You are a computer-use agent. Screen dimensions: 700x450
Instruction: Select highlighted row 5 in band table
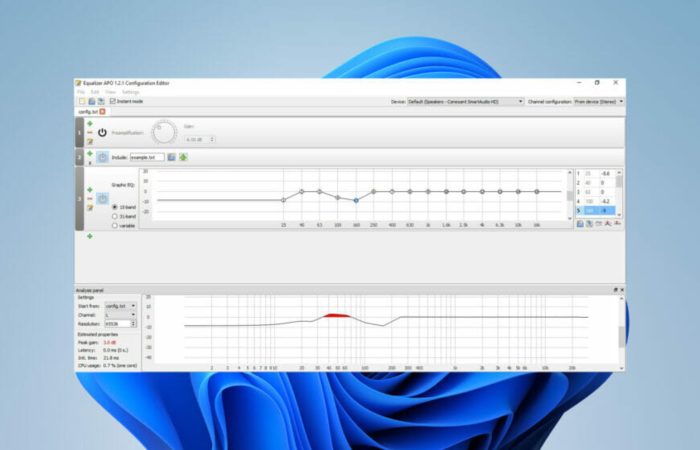click(595, 210)
